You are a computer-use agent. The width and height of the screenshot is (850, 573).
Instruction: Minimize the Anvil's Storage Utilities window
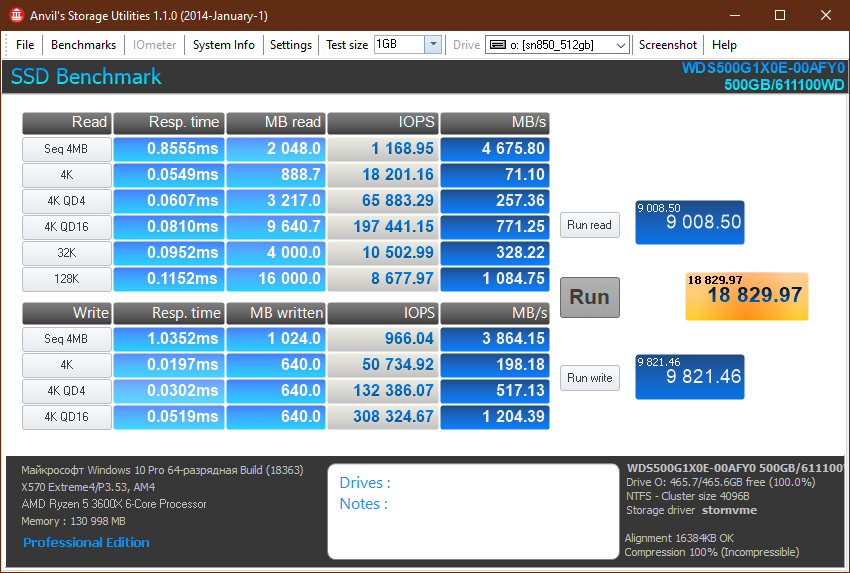(x=735, y=15)
